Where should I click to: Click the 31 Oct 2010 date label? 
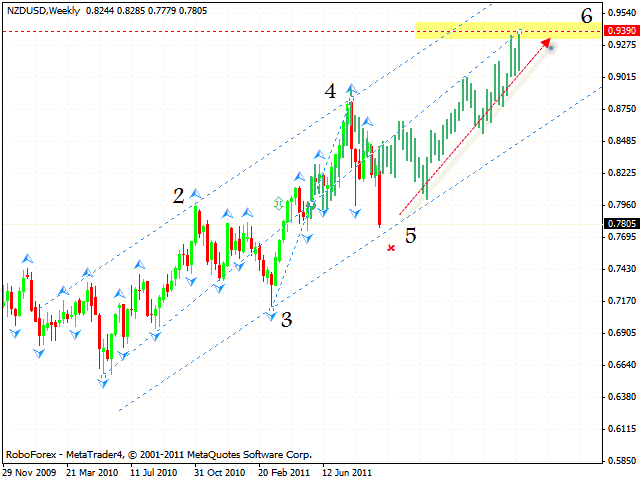[x=219, y=472]
